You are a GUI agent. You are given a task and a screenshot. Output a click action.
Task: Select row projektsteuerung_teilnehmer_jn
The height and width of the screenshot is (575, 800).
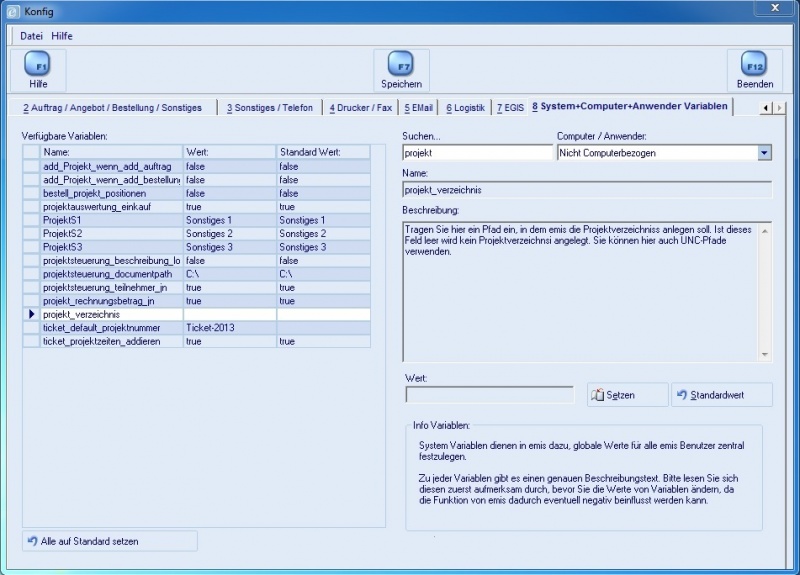click(196, 287)
